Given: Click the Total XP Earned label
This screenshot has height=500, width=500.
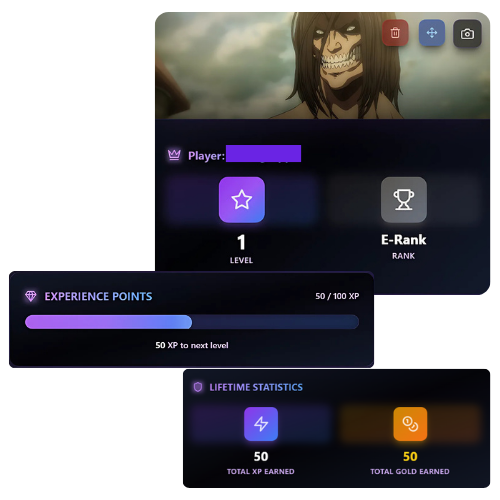Looking at the screenshot, I should click(261, 471).
